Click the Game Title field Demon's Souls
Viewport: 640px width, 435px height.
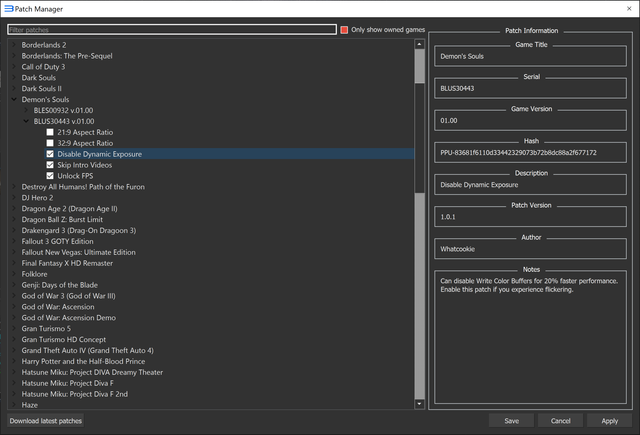coord(530,56)
